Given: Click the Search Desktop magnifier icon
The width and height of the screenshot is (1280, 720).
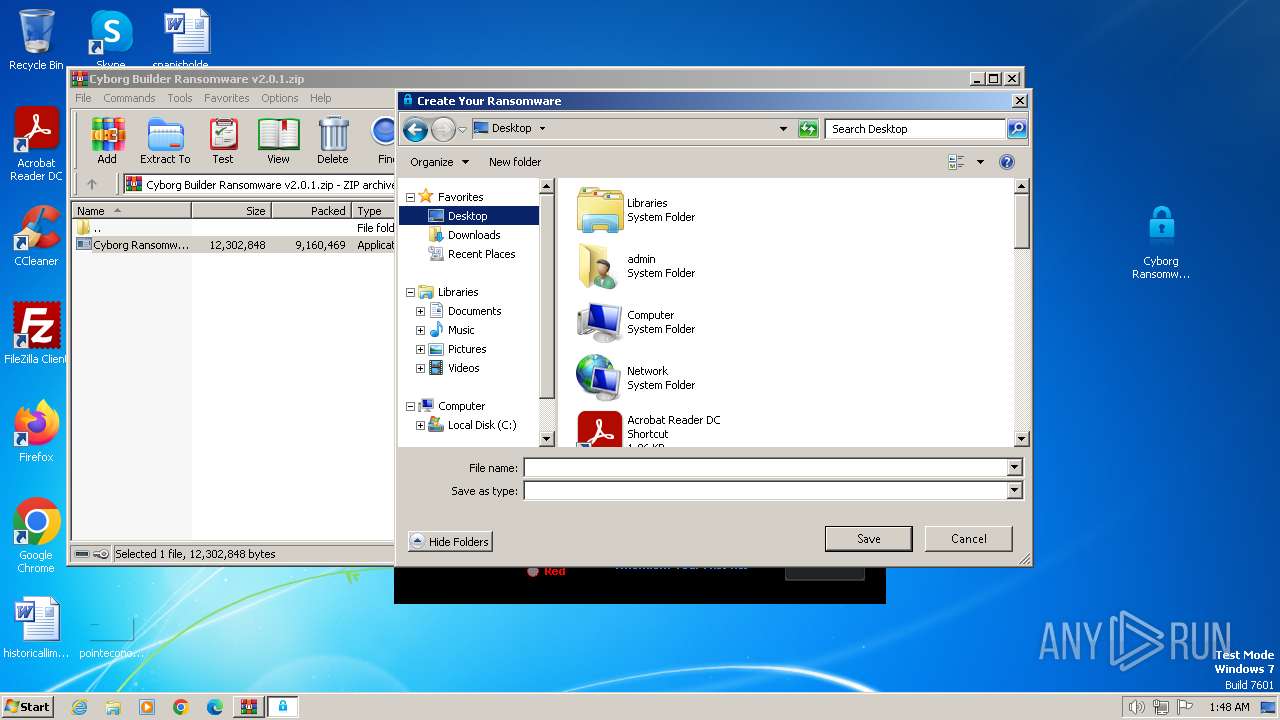Looking at the screenshot, I should tap(1016, 128).
